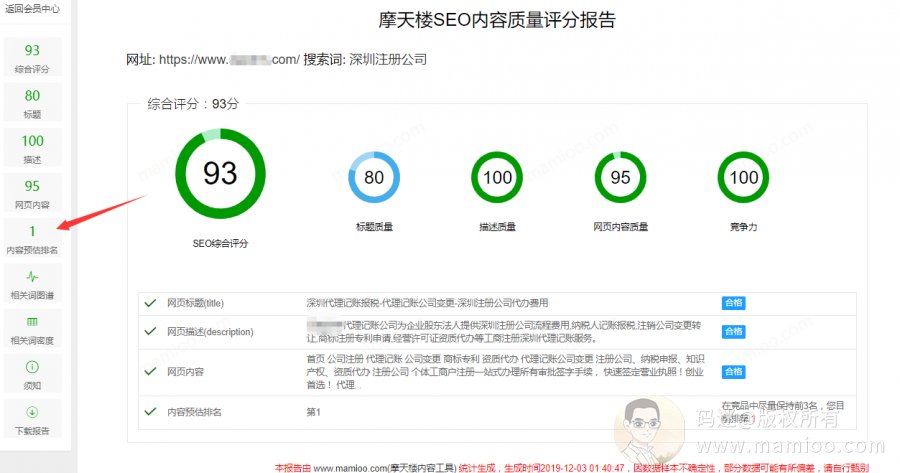Click 合格 badge in 网页标题 row
This screenshot has height=473, width=900.
coord(733,303)
